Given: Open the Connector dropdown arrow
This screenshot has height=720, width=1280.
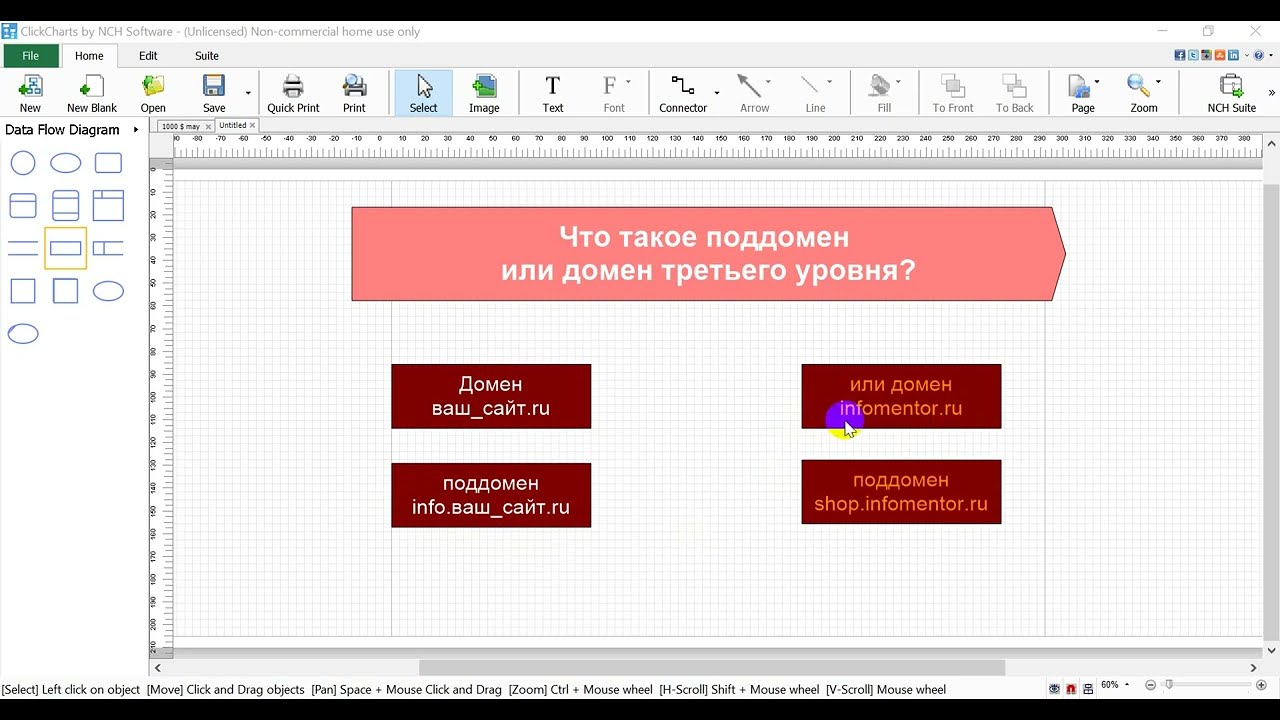Looking at the screenshot, I should (717, 93).
